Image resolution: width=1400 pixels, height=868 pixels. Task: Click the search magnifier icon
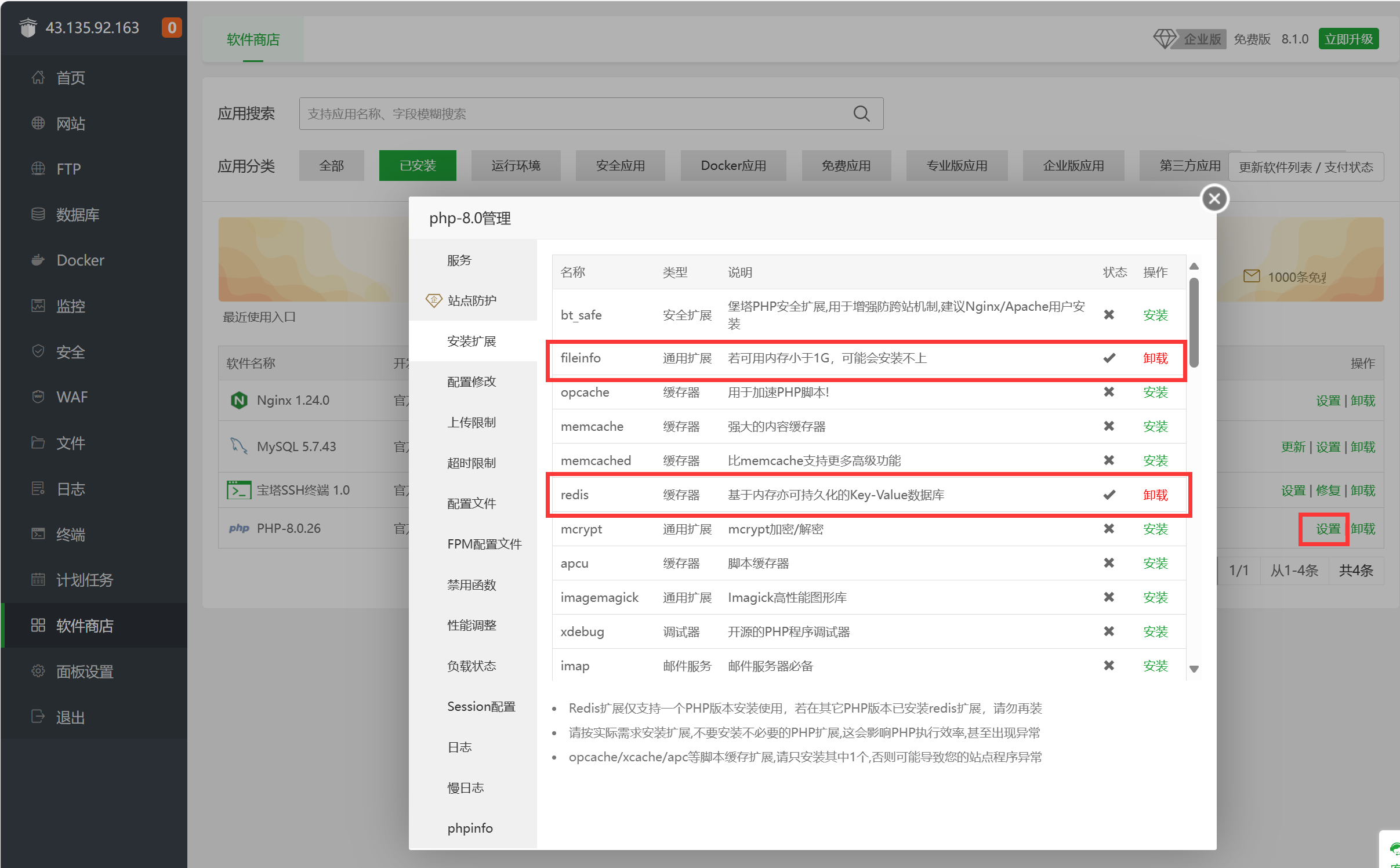point(861,114)
